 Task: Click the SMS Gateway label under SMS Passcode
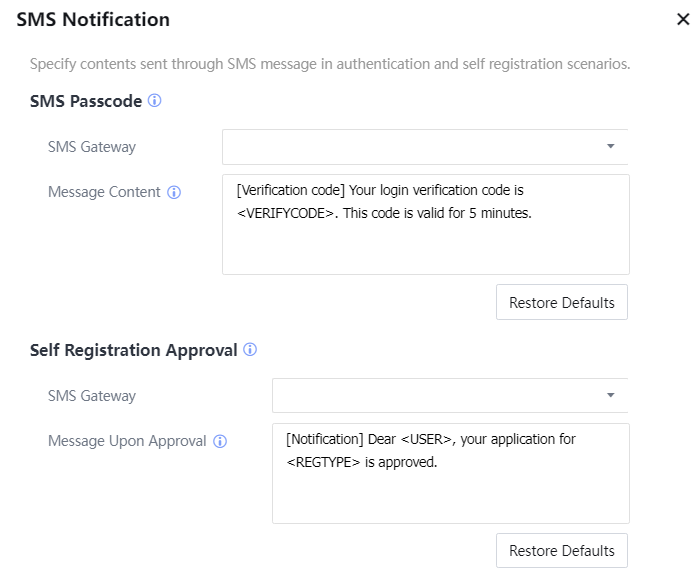point(92,147)
